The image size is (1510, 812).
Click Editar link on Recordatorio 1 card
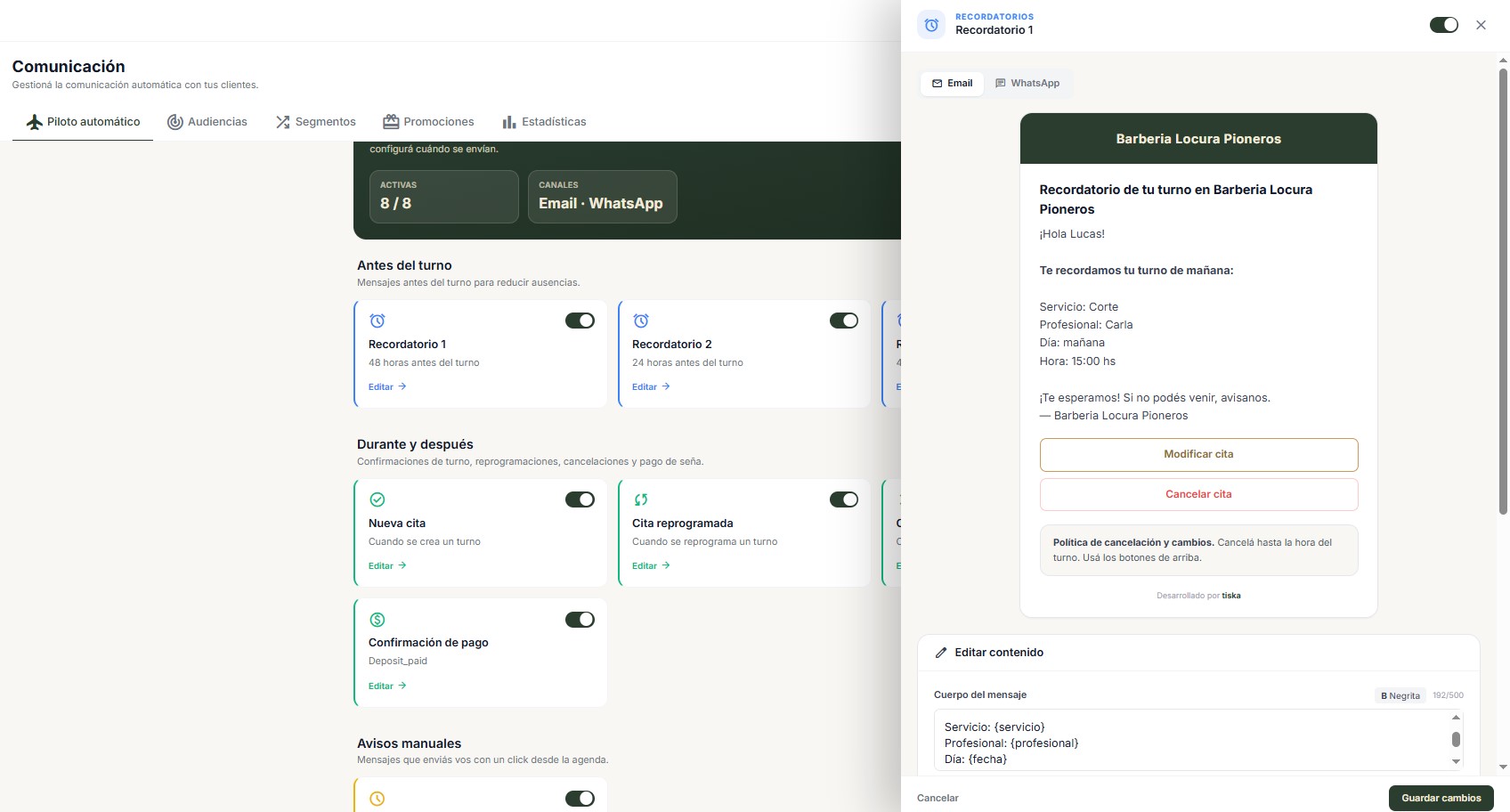[387, 387]
